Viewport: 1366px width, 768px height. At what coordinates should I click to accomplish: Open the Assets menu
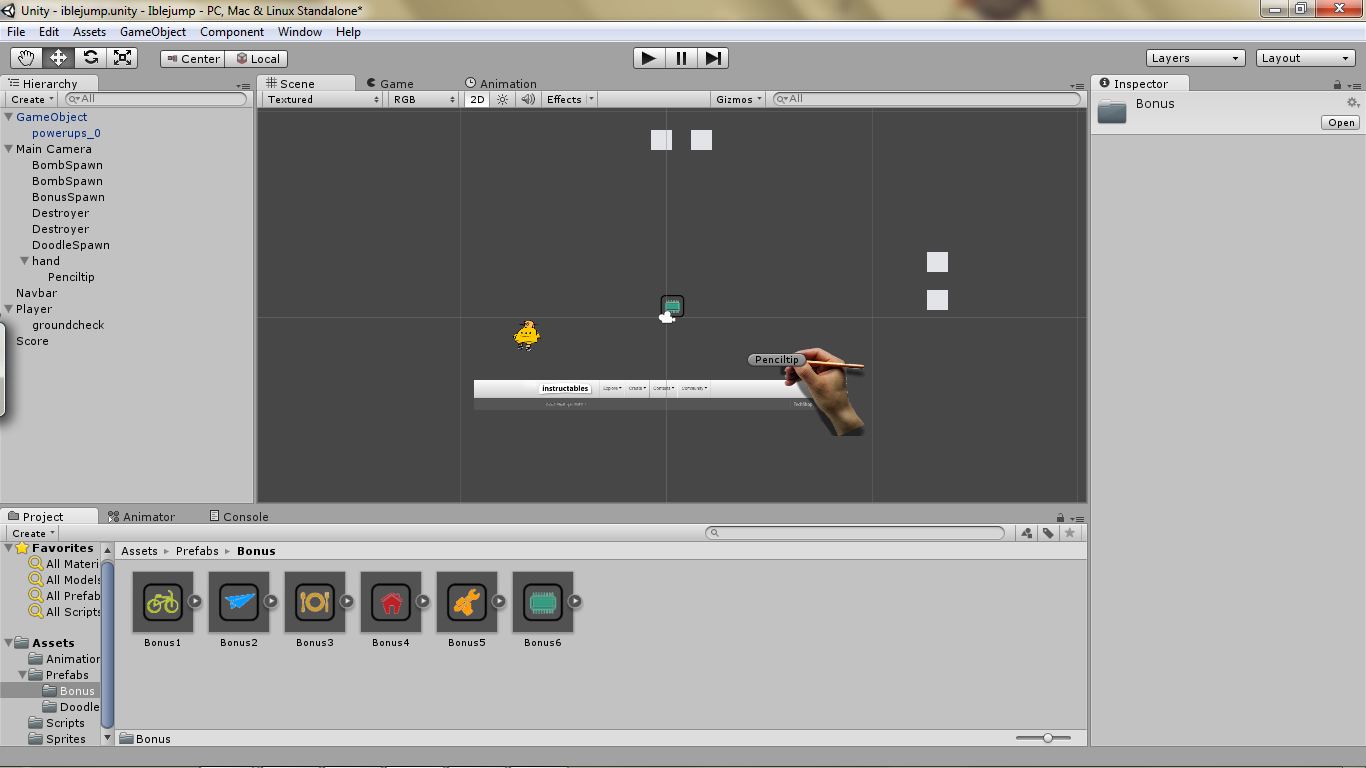89,32
